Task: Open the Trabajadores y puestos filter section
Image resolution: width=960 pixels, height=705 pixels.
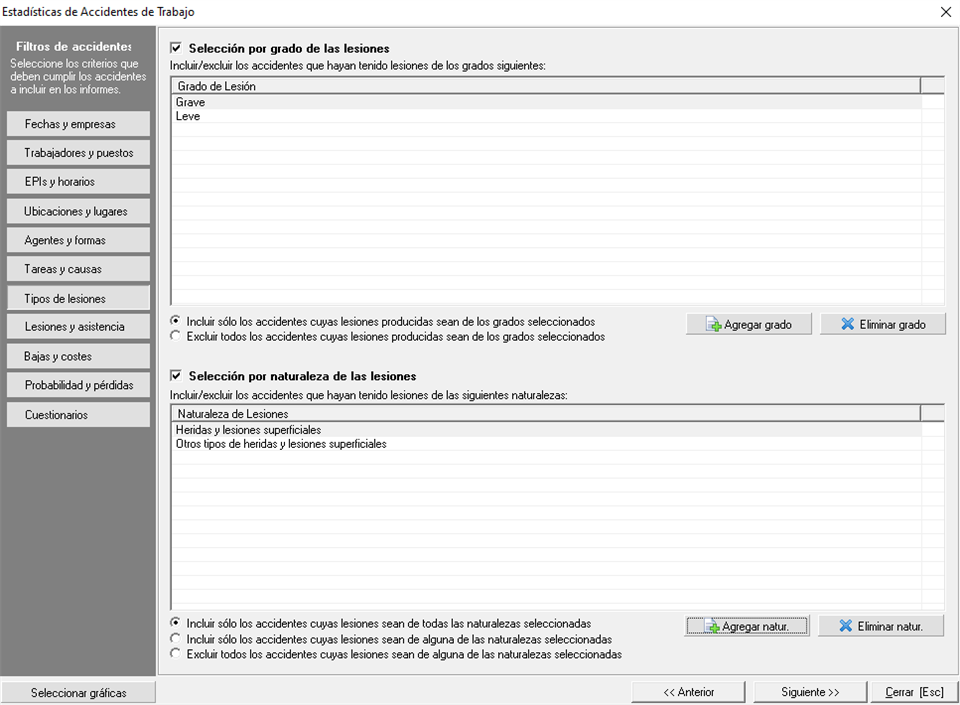Action: tap(78, 152)
